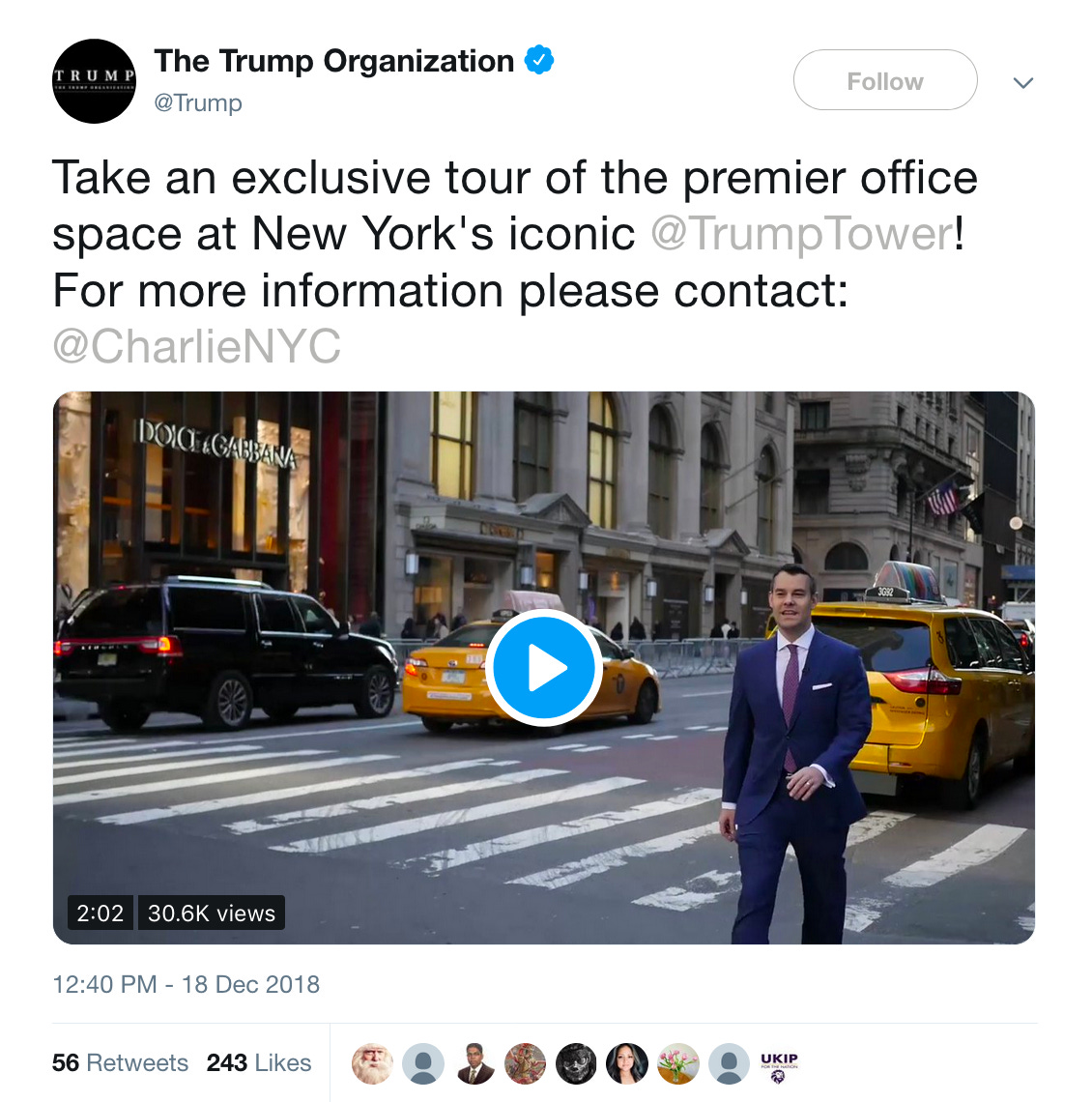This screenshot has height=1102, width=1092.
Task: Click the UKIP logo liker avatar
Action: (x=779, y=1063)
